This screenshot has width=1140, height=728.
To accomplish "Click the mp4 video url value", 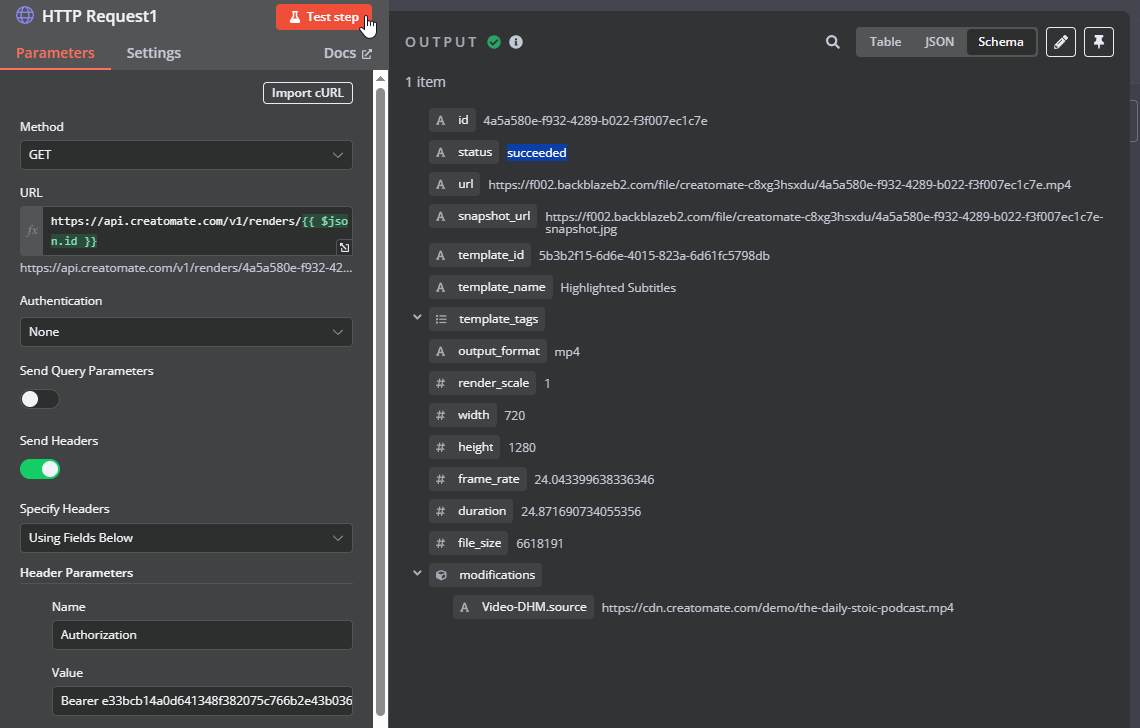I will coord(779,185).
